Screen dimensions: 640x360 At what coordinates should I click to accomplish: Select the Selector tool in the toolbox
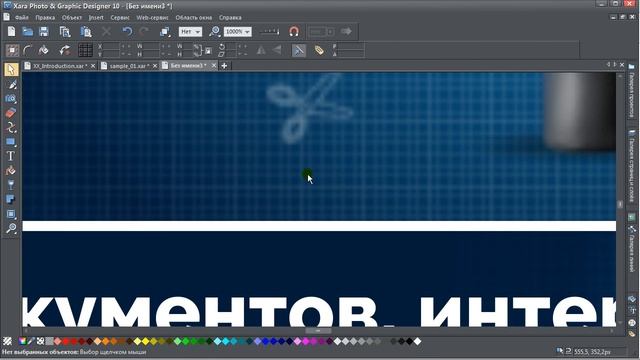pos(11,69)
